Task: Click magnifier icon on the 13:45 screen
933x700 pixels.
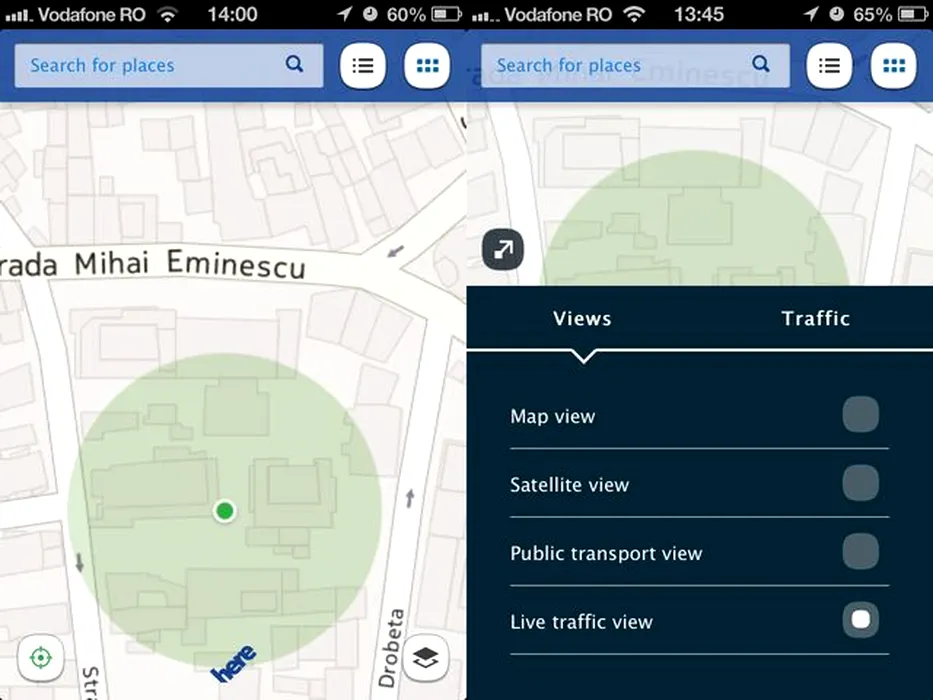Action: tap(761, 64)
